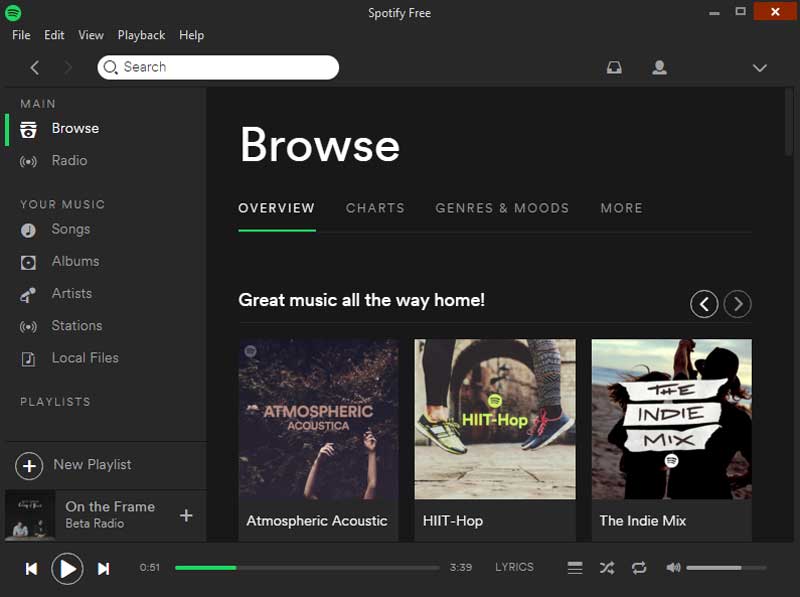Screen dimensions: 800x597
Task: Click the Stations broadcast icon
Action: pyautogui.click(x=28, y=327)
